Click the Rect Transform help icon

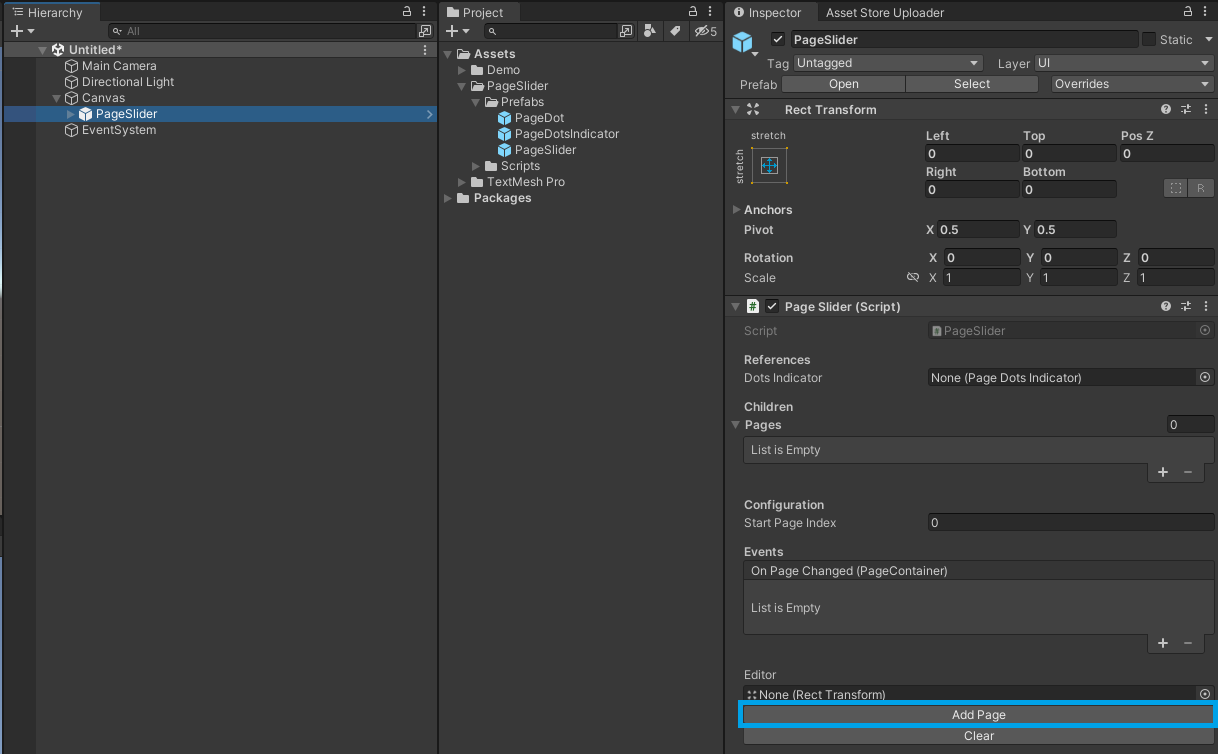pos(1166,110)
